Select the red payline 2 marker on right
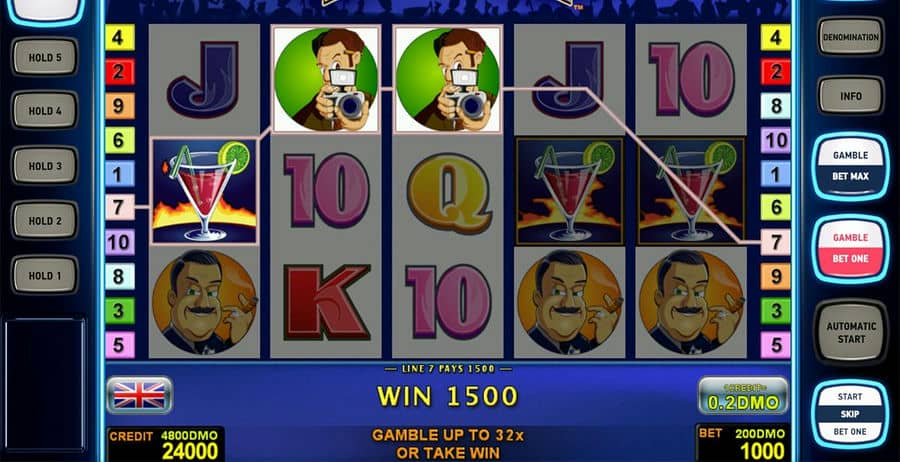 775,72
